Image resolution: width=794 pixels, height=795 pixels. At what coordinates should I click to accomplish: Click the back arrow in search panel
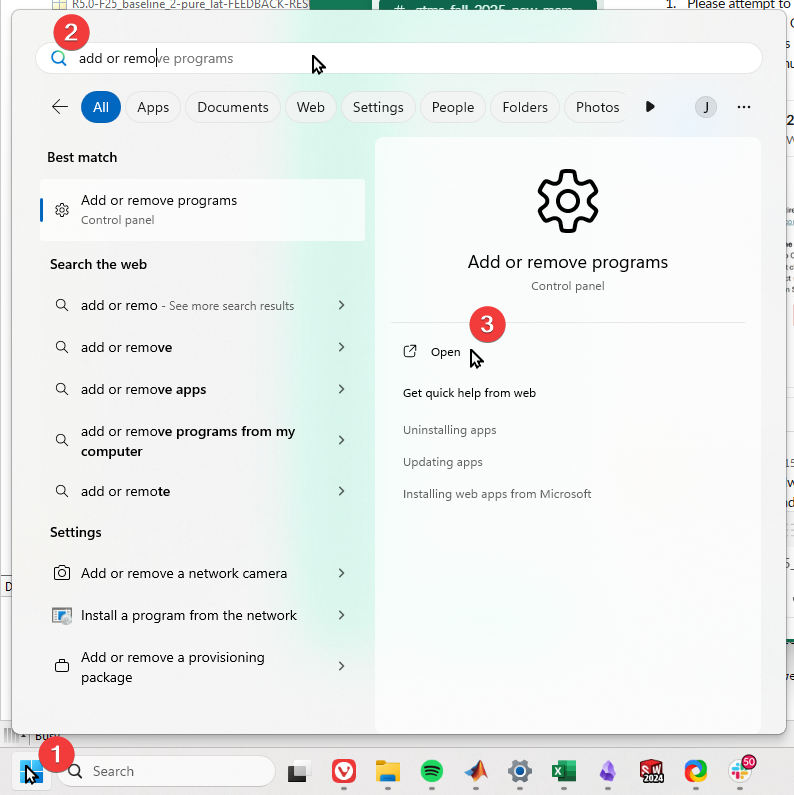coord(60,107)
